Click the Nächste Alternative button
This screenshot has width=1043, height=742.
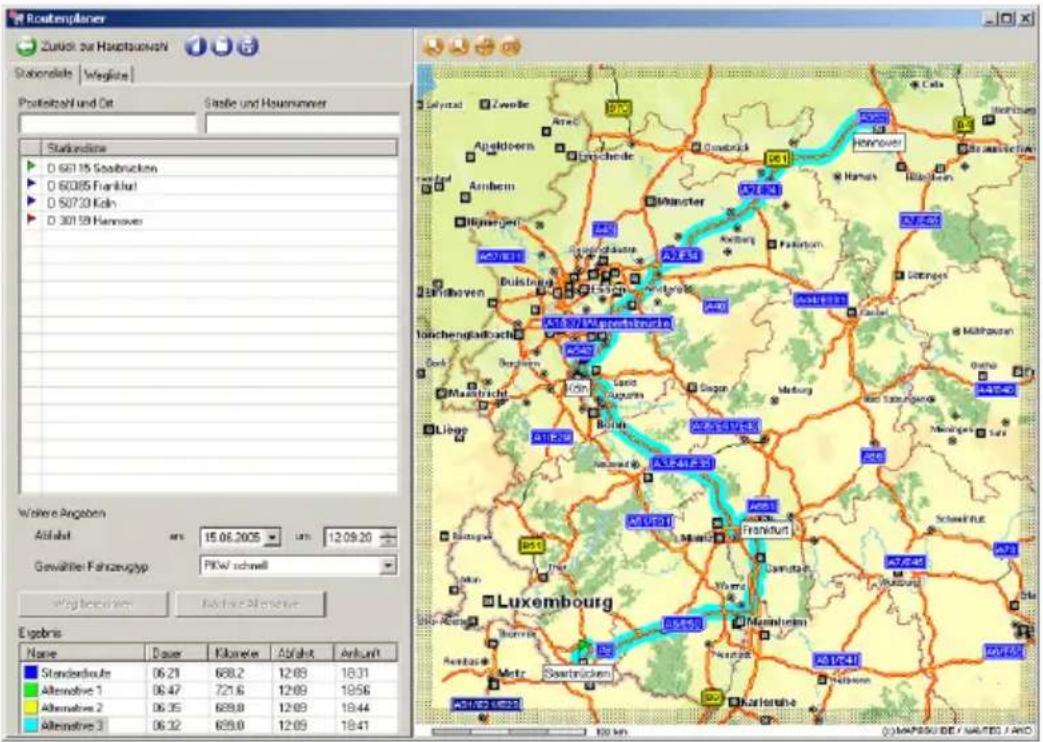251,604
